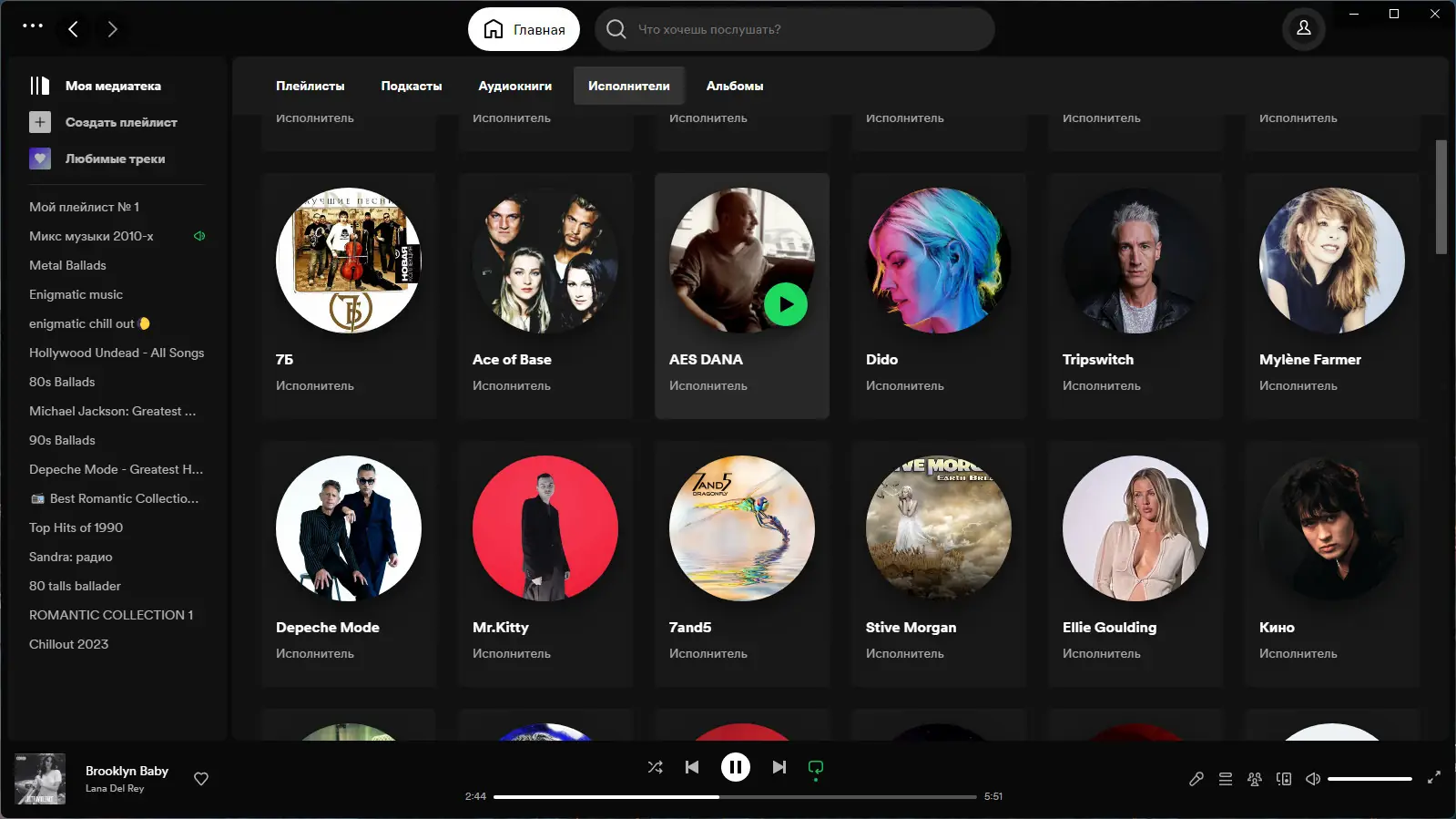This screenshot has width=1456, height=819.
Task: Skip to the previous track
Action: tap(692, 767)
